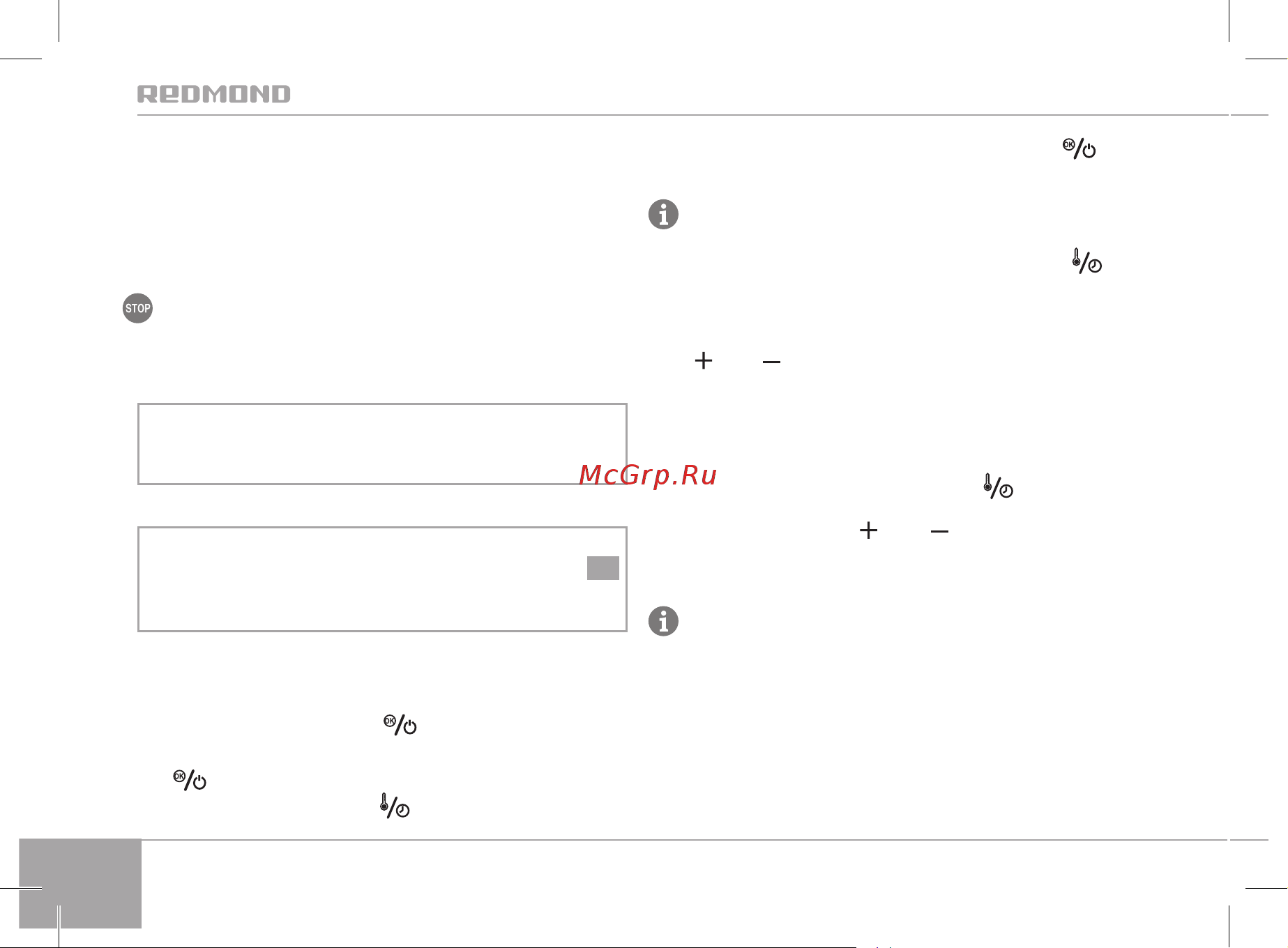Click inside the lower empty bordered box
Viewport: 1288px width, 948px height.
[x=382, y=579]
